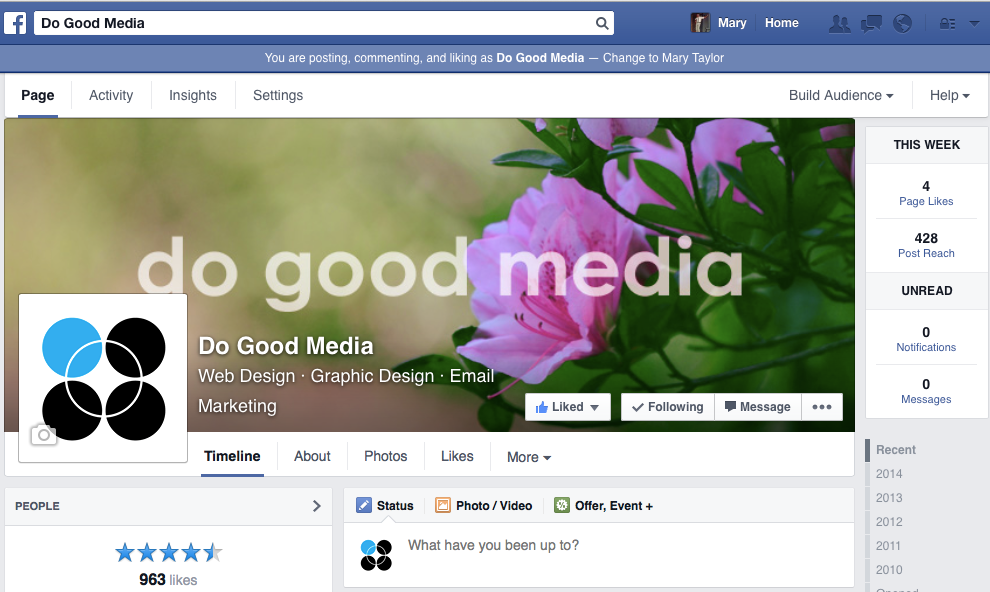Select the Page tab
Image resolution: width=990 pixels, height=592 pixels.
38,95
